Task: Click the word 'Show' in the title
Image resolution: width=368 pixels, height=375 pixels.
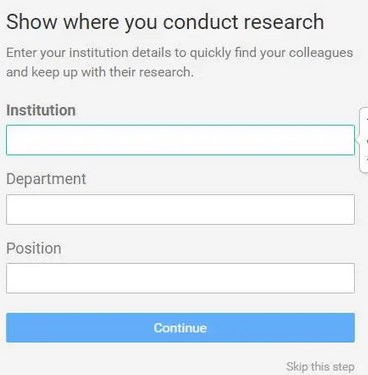Action: pyautogui.click(x=32, y=22)
